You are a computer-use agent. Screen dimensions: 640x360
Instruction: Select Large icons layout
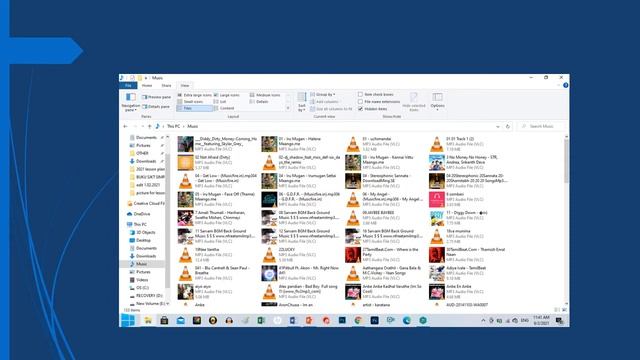pos(227,95)
